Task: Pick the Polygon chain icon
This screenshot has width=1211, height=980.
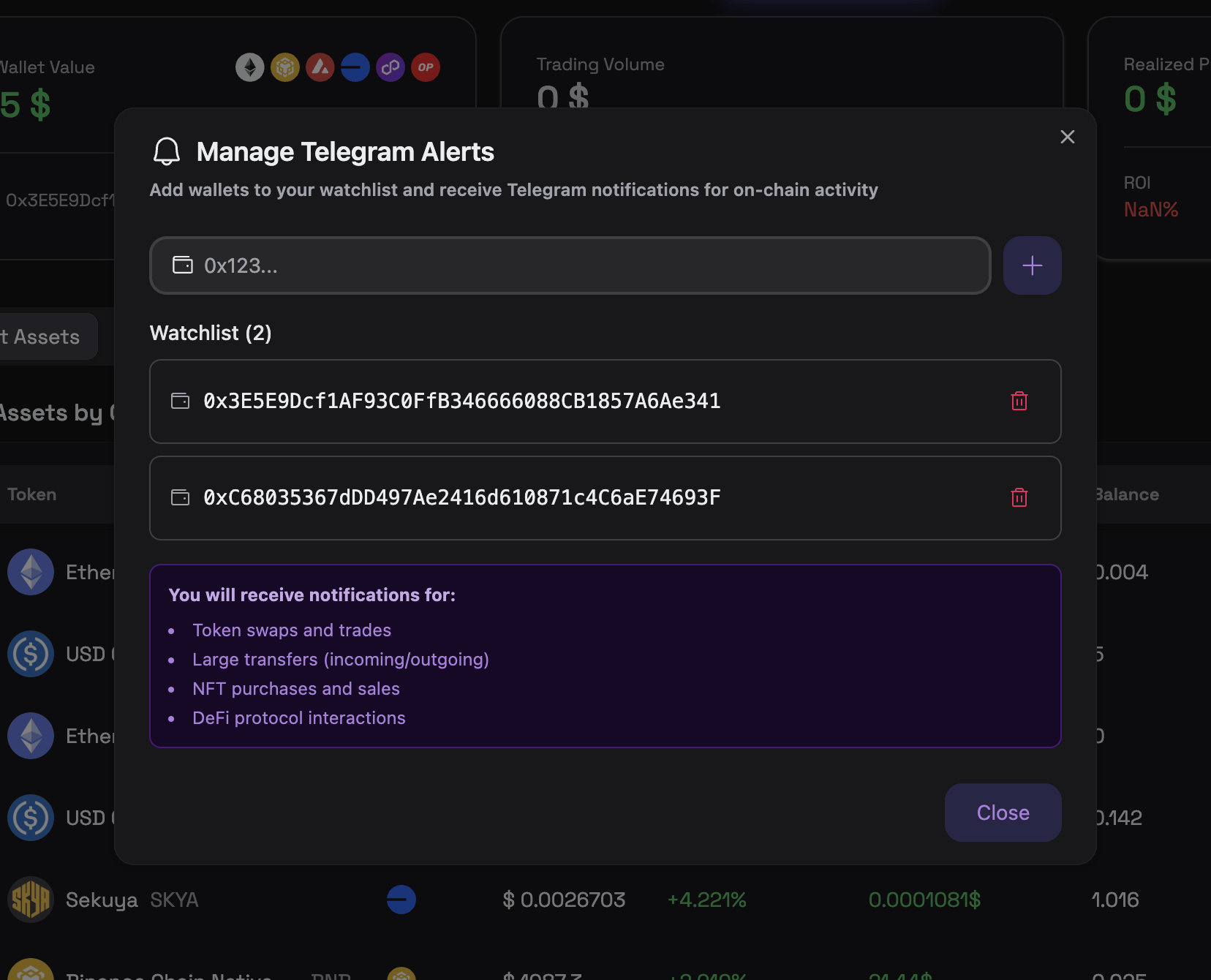Action: 391,67
